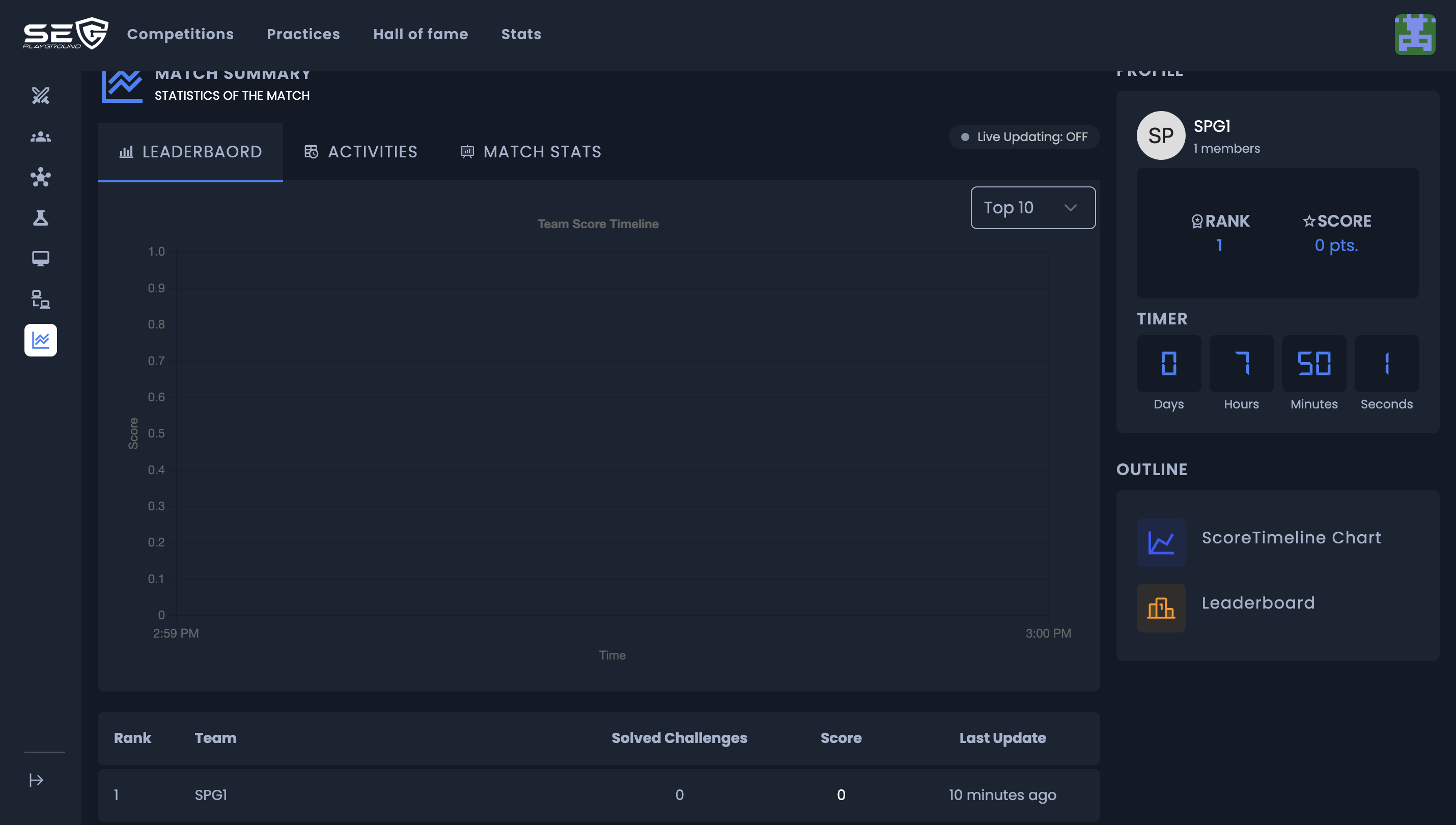The image size is (1456, 825).
Task: Click the monitor sidebar icon
Action: (x=40, y=259)
